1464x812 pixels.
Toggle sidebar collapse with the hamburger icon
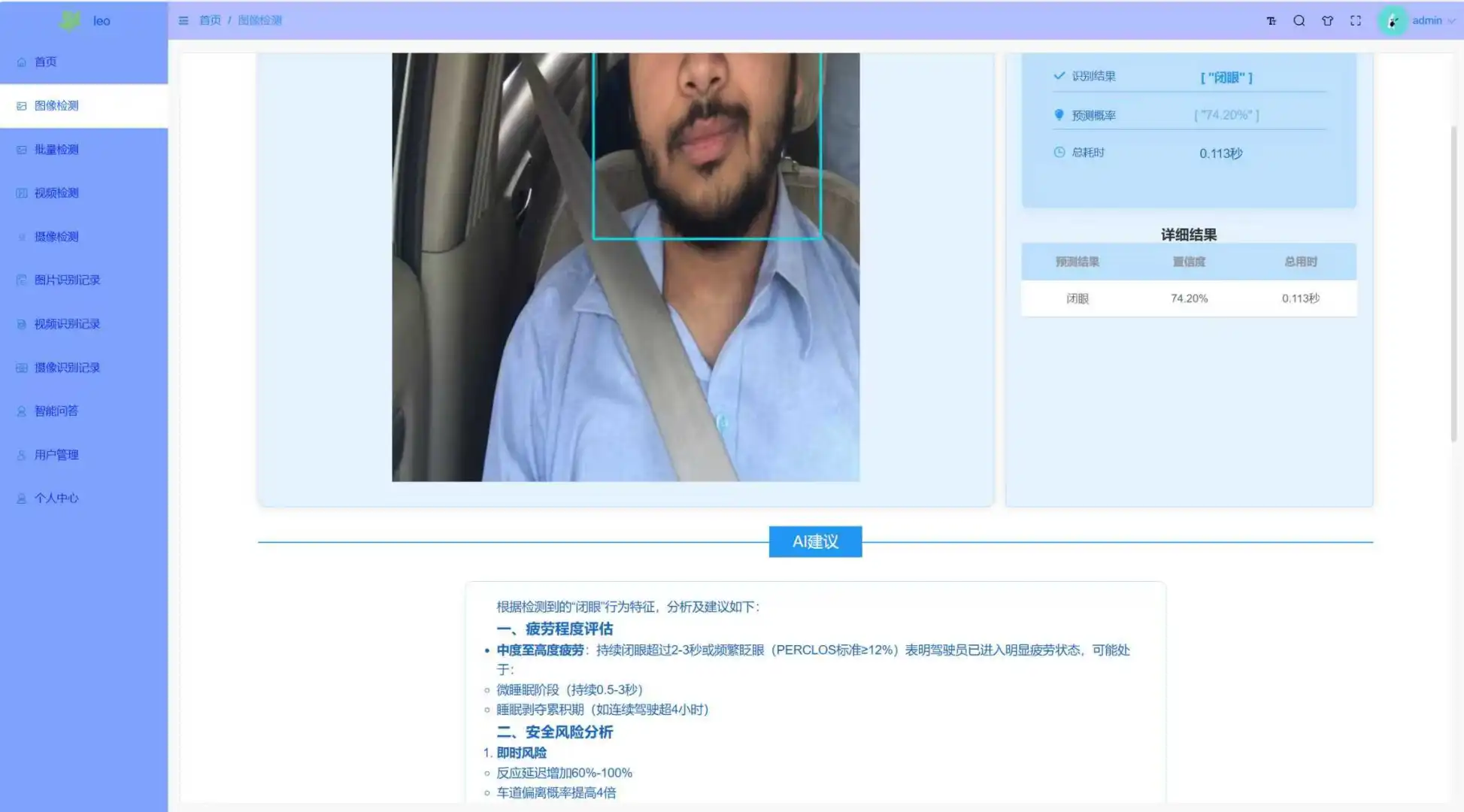pyautogui.click(x=183, y=20)
